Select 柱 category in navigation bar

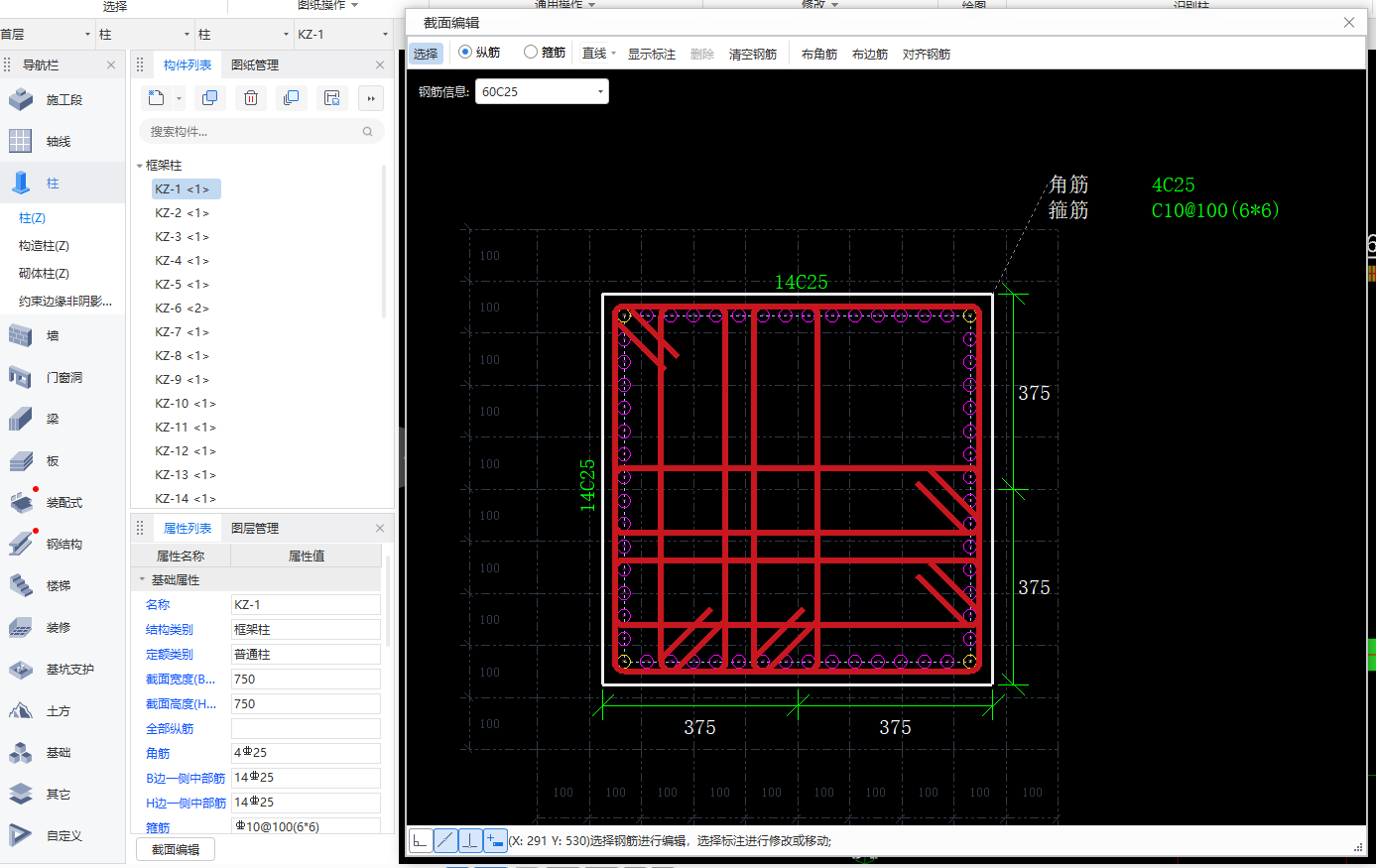coord(53,184)
